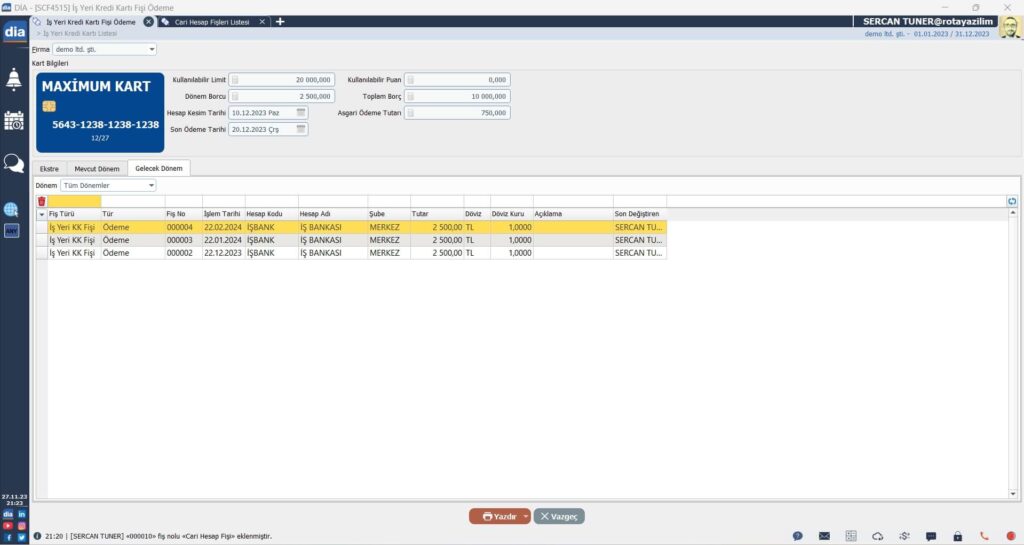Switch to the Mevcut Dönem tab
This screenshot has width=1024, height=545.
click(x=97, y=168)
